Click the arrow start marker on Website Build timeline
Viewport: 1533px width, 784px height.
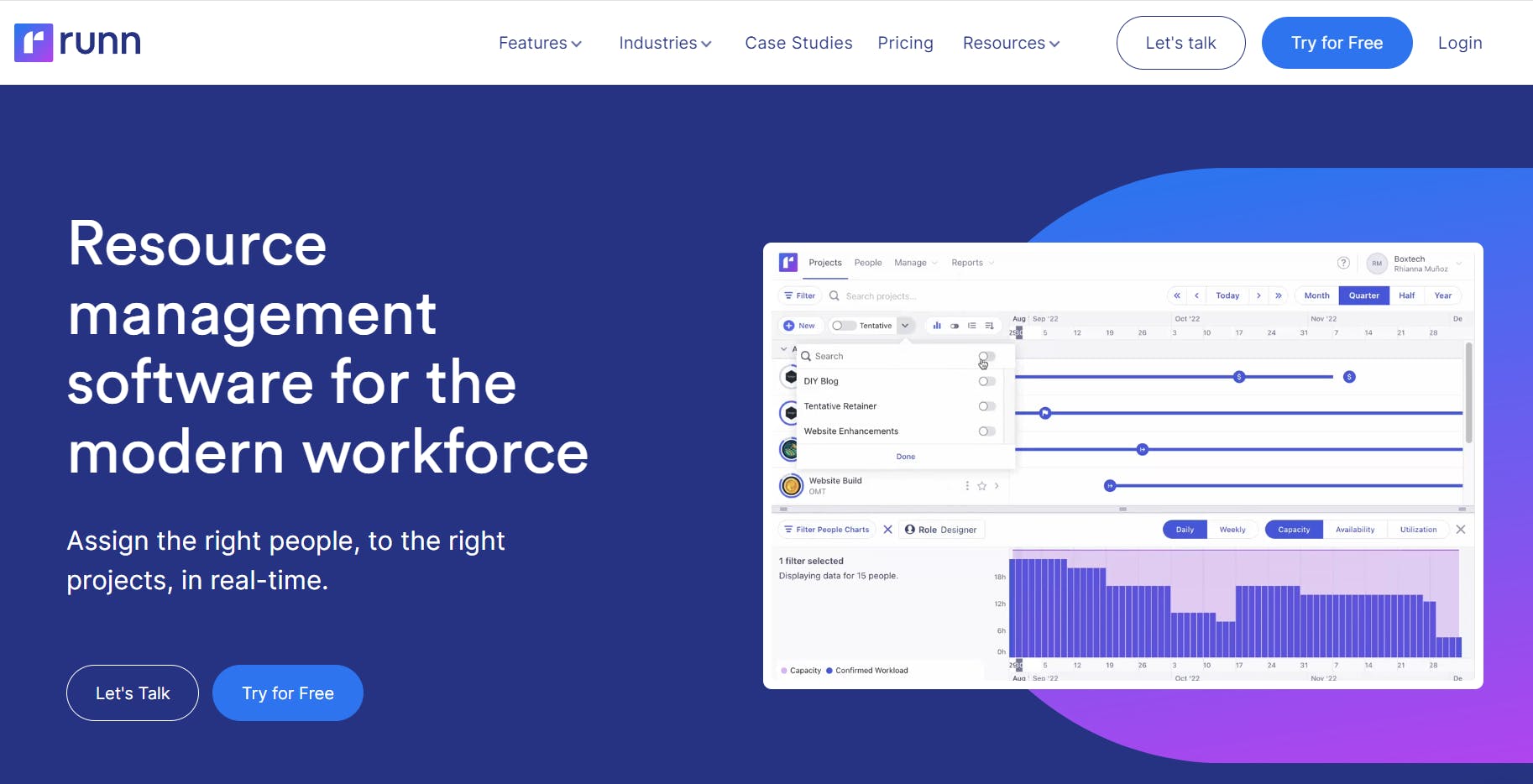[1110, 486]
